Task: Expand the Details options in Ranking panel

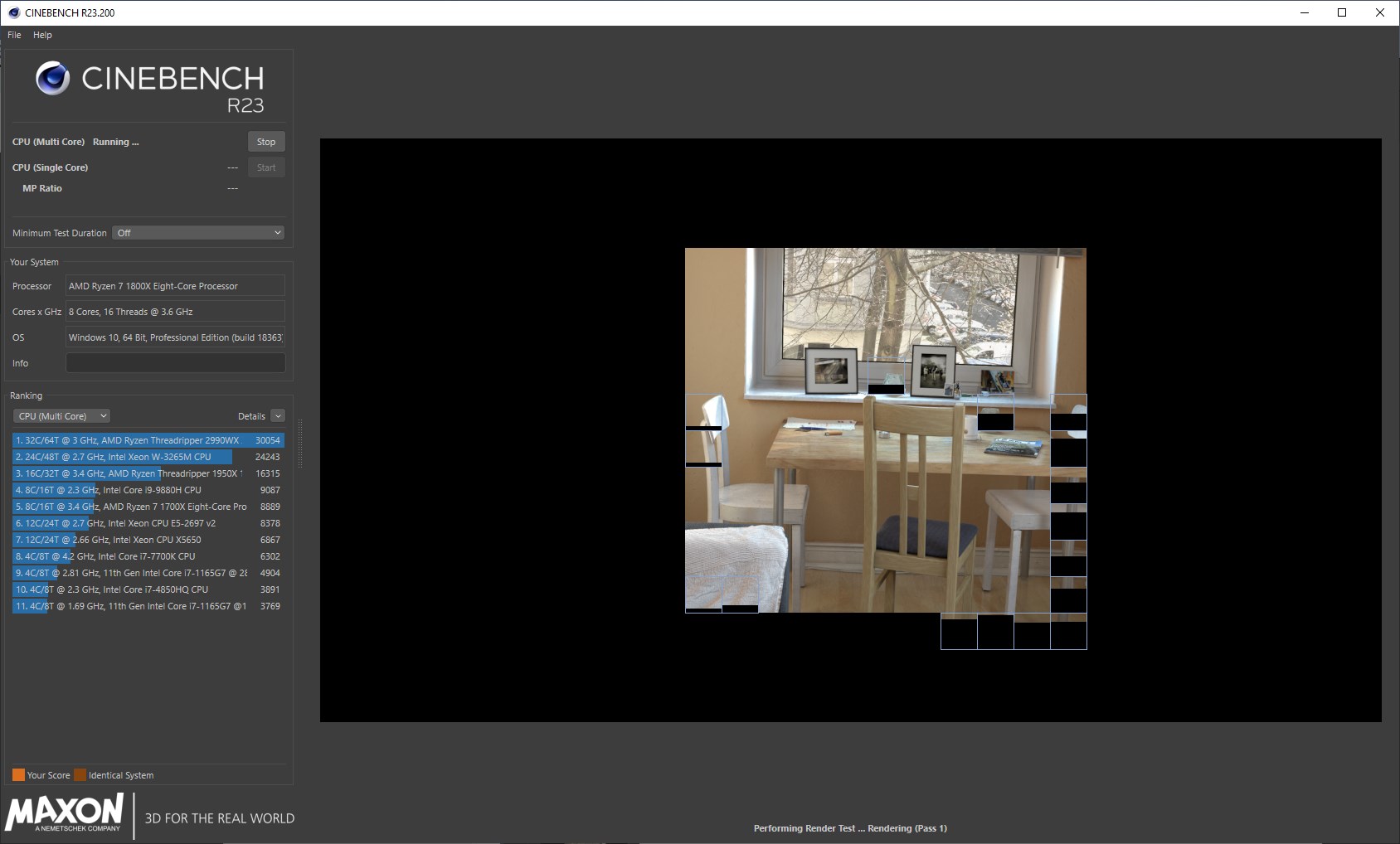Action: (x=279, y=415)
